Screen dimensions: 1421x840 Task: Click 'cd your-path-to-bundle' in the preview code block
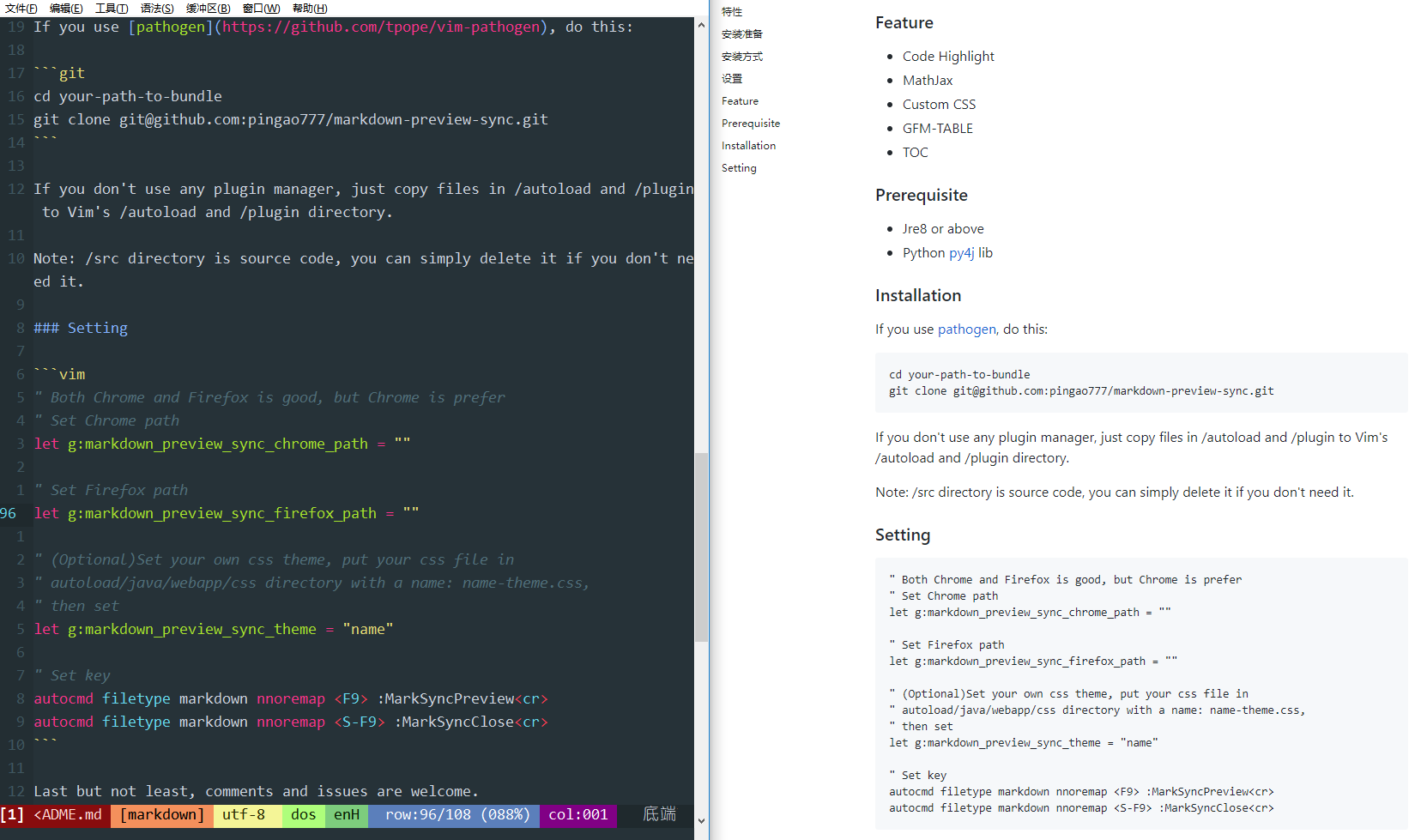(x=959, y=375)
